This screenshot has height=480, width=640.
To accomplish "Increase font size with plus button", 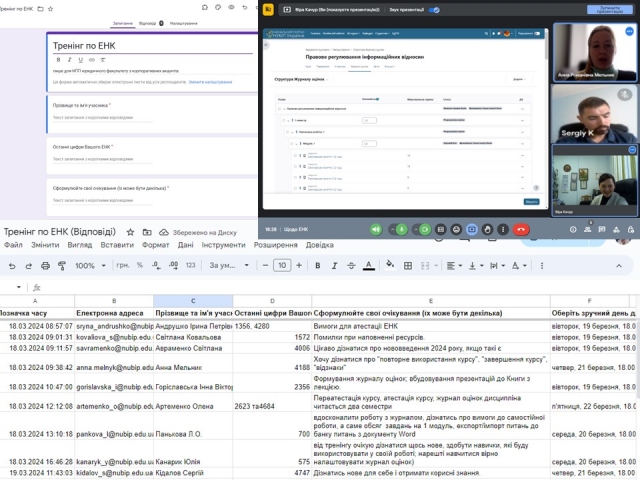I will tap(296, 265).
